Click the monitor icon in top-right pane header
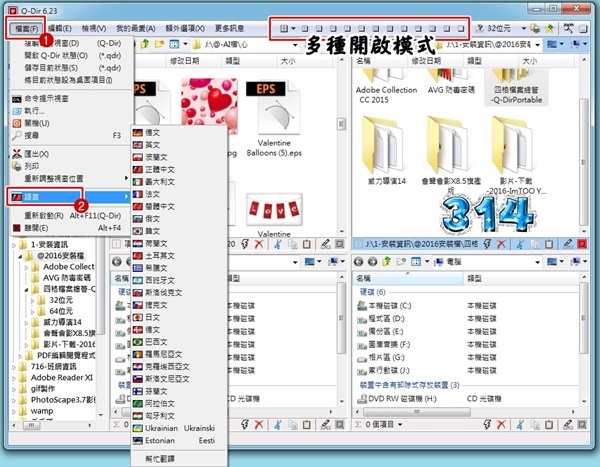This screenshot has height=467, width=600. click(x=551, y=44)
